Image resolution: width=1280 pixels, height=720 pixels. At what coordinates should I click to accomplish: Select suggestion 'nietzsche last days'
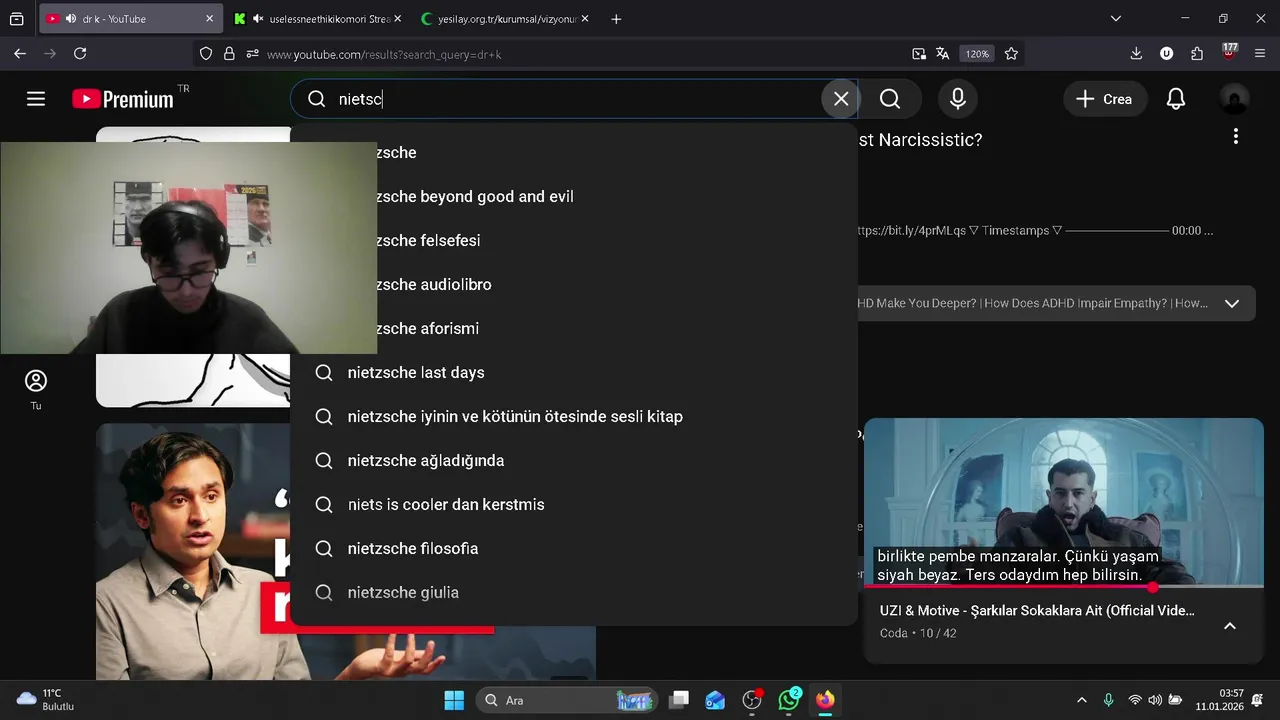tap(574, 373)
